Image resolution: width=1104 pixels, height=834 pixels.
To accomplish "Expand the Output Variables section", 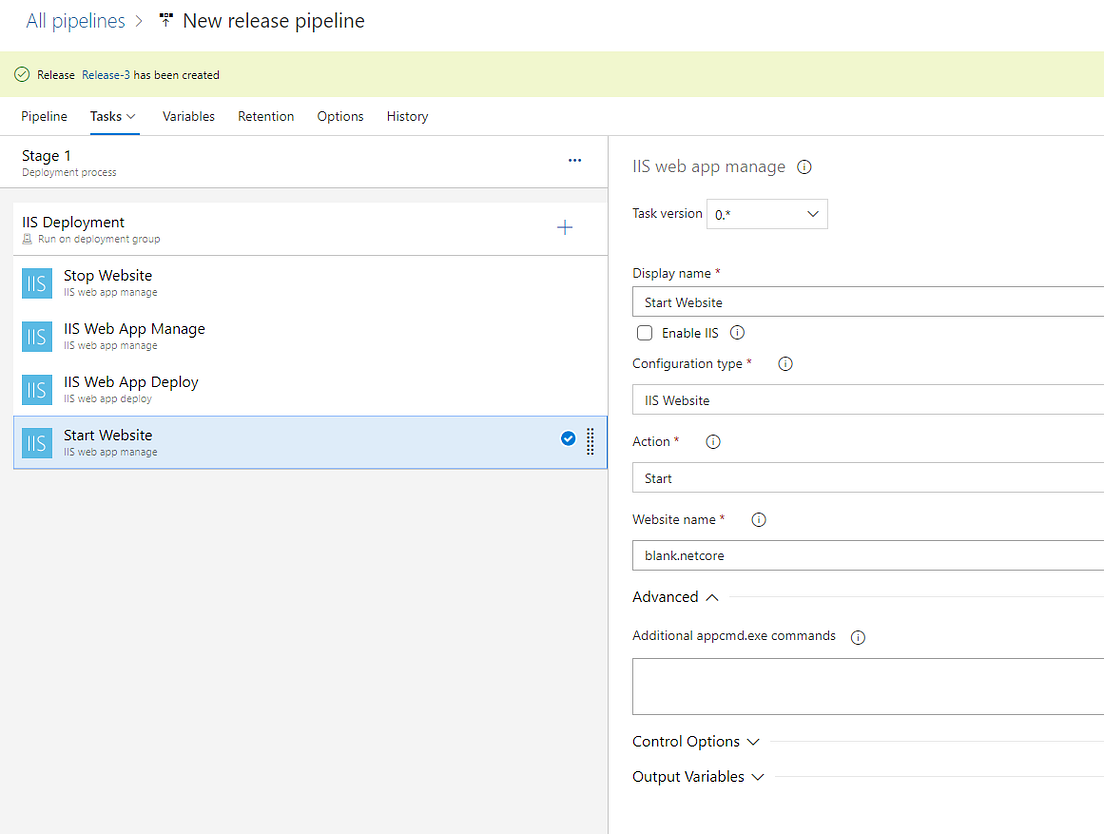I will tap(698, 777).
